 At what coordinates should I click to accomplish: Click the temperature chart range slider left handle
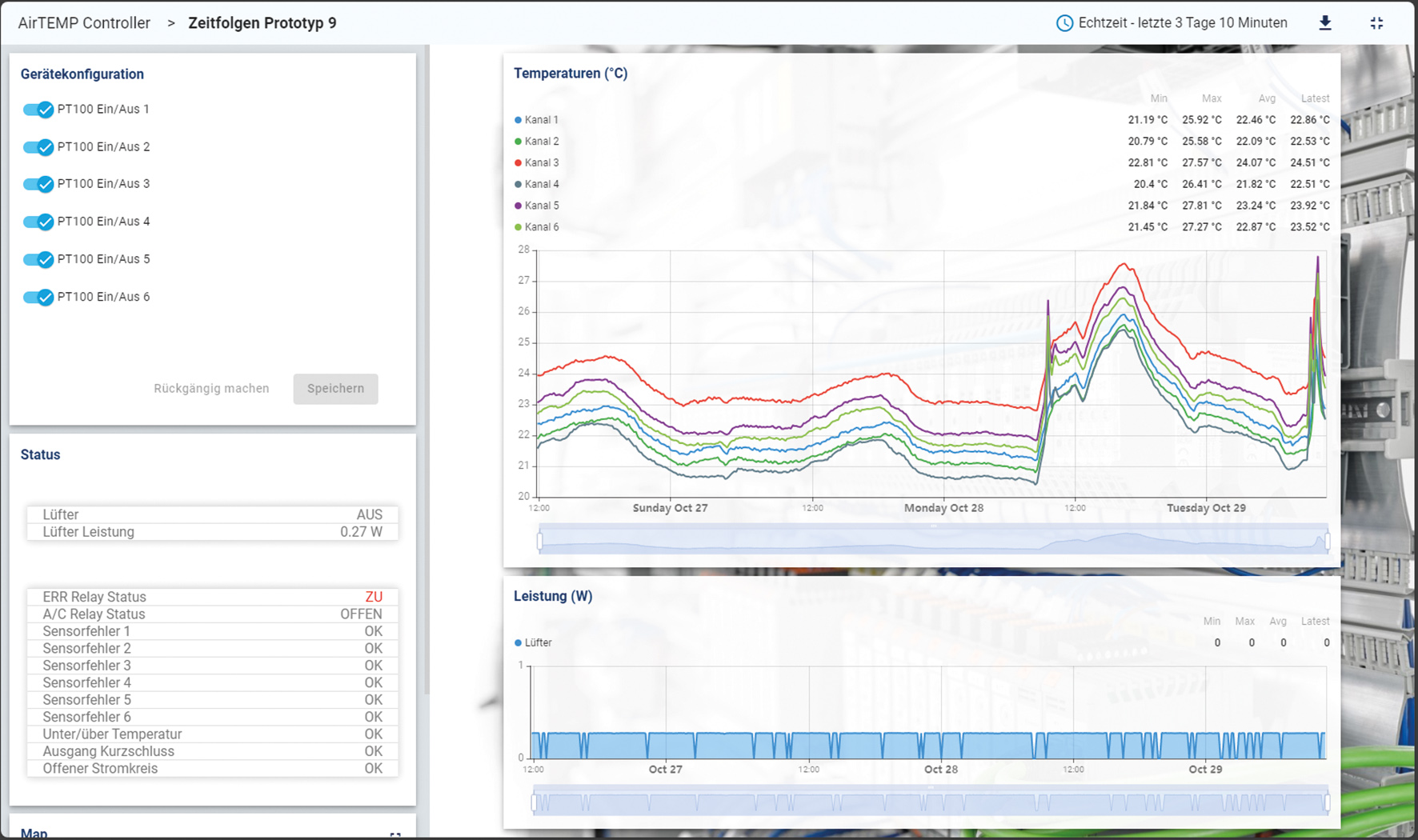[x=540, y=542]
